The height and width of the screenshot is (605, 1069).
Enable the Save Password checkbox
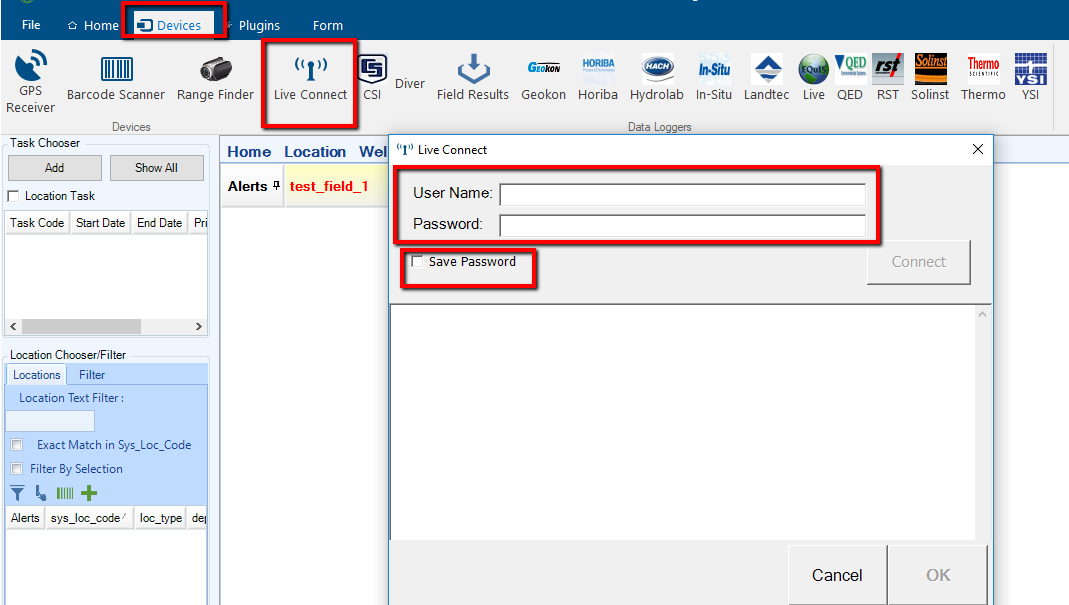[417, 262]
